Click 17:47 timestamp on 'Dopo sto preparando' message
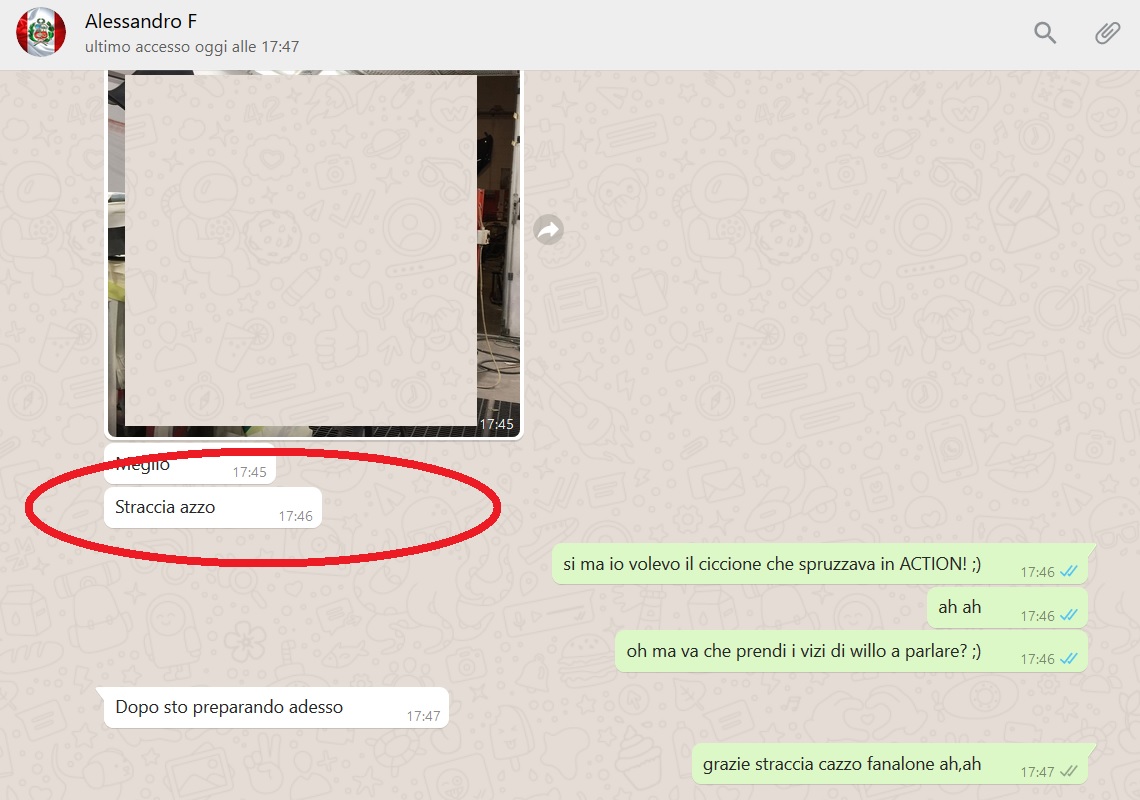This screenshot has width=1140, height=800. [x=423, y=716]
